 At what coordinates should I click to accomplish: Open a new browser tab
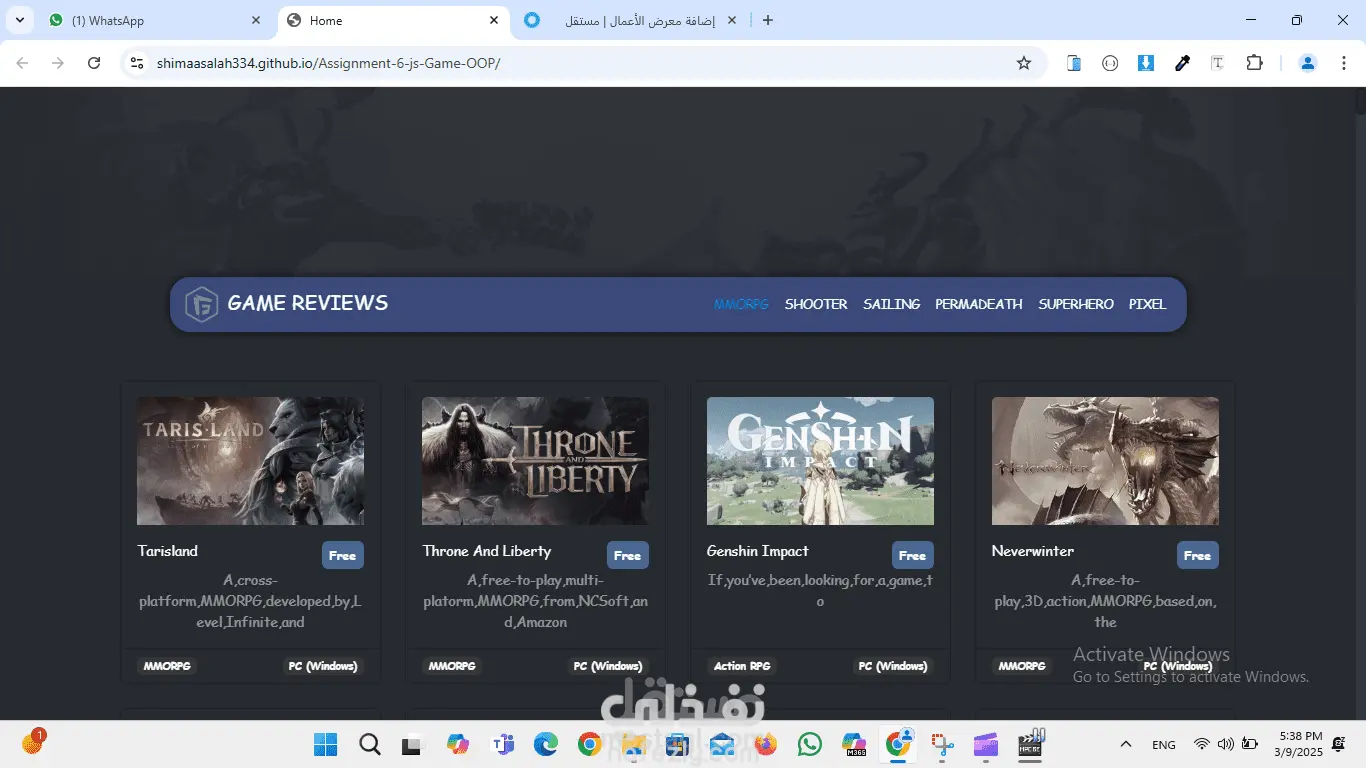[x=768, y=20]
